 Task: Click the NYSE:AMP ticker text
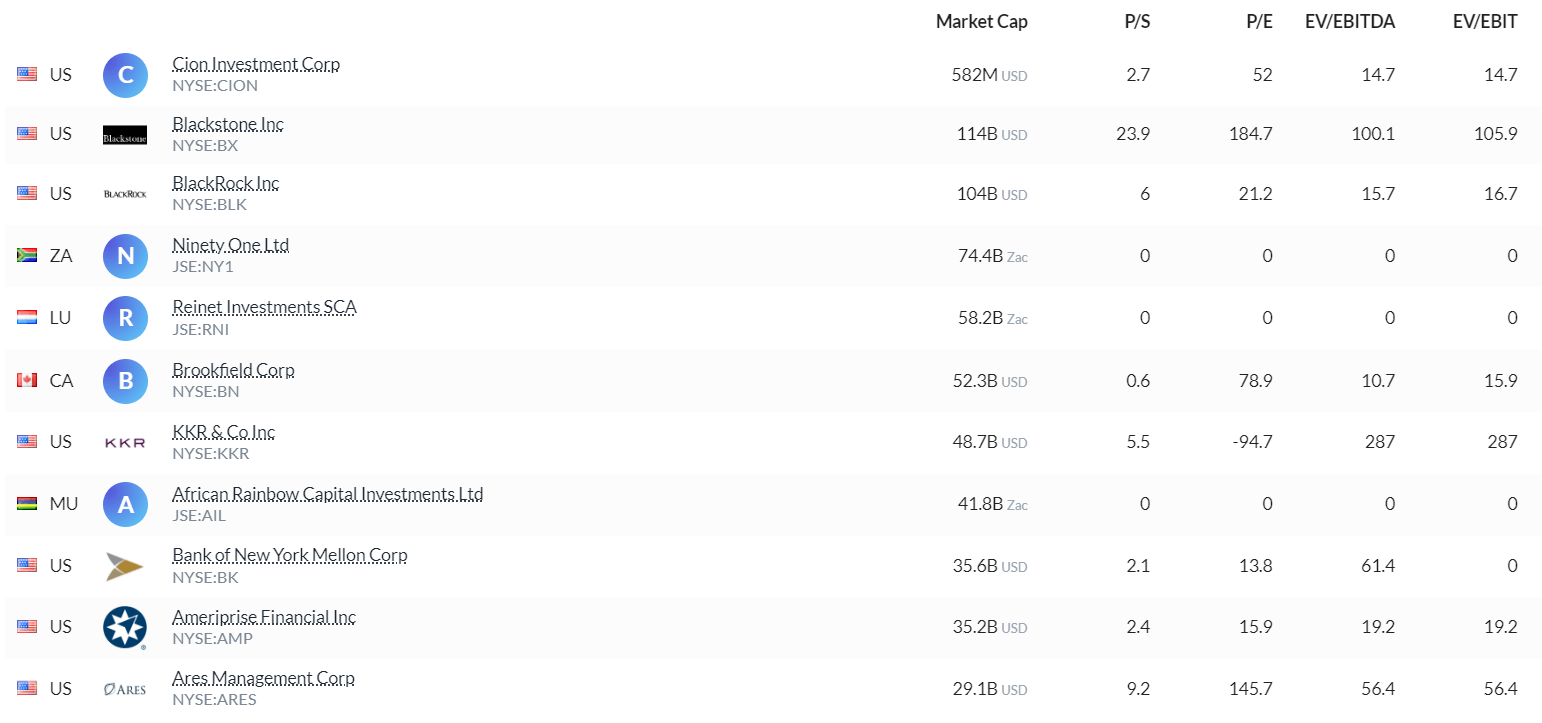[x=212, y=638]
